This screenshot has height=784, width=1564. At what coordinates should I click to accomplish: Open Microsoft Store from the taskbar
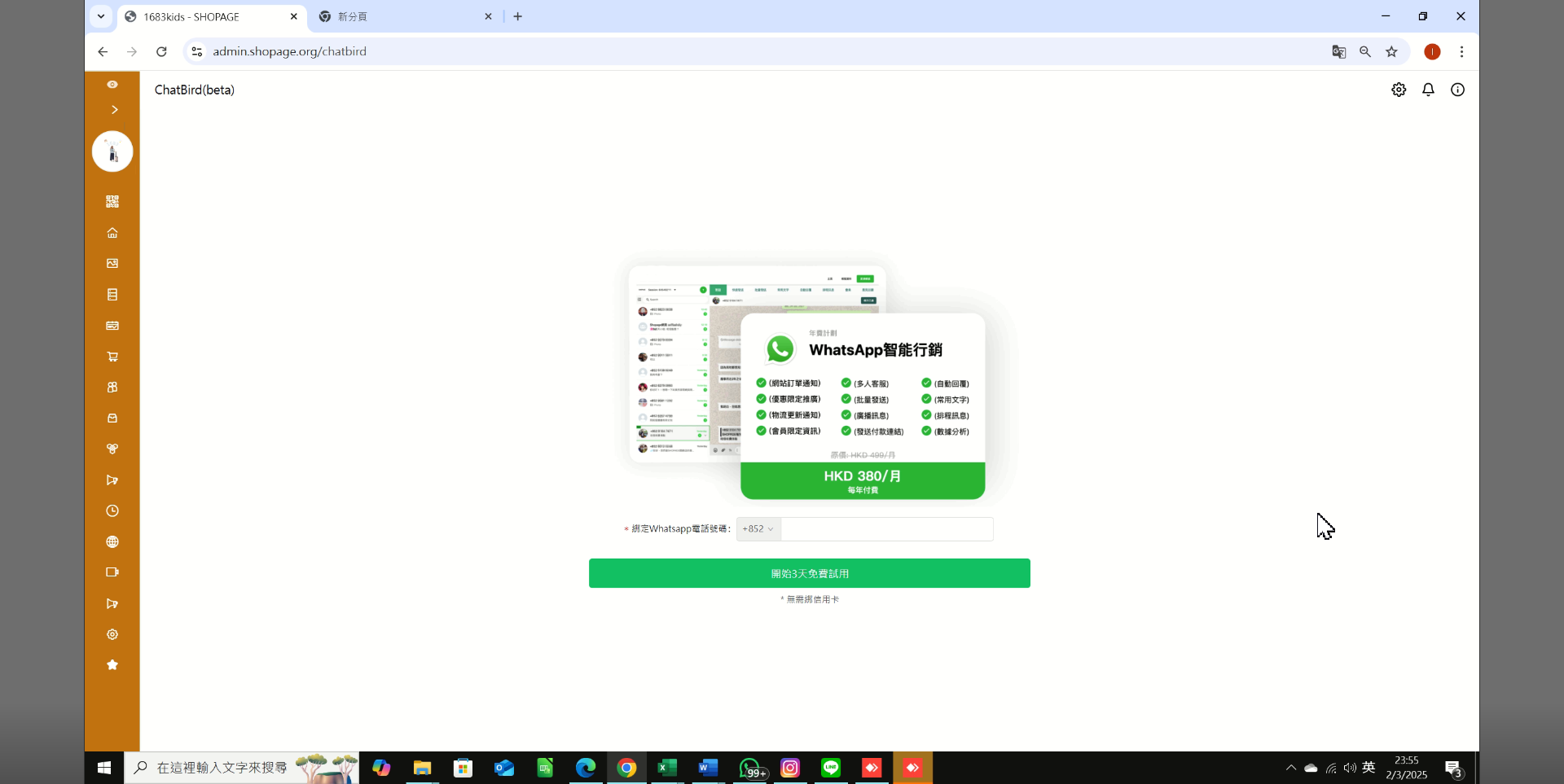click(463, 768)
